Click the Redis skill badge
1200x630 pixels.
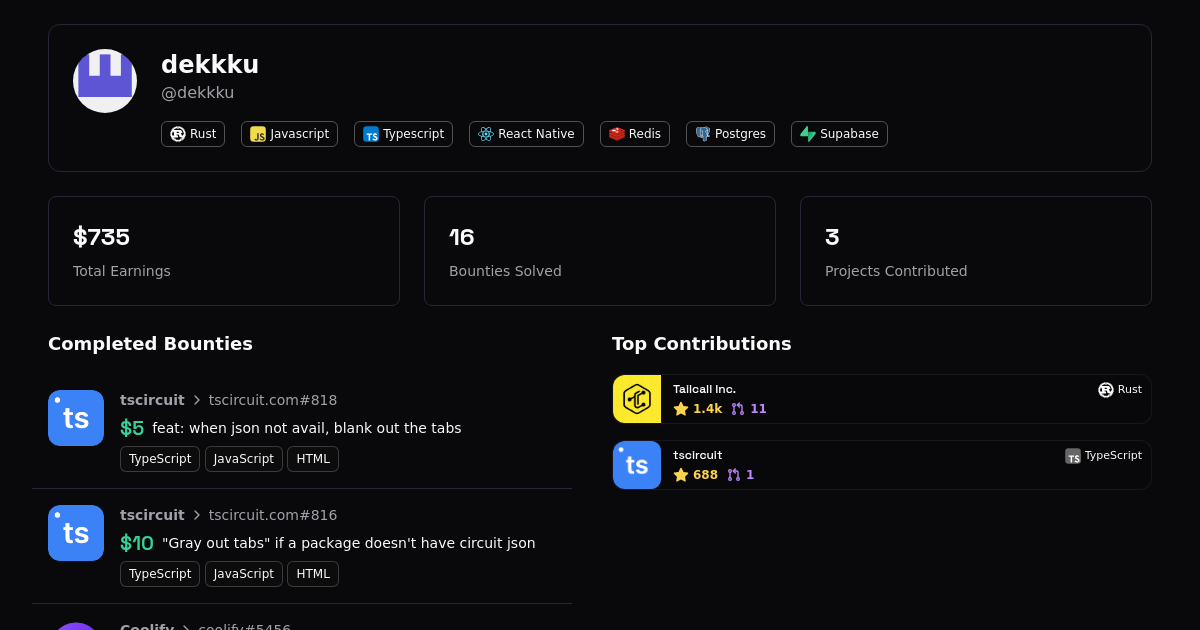click(634, 134)
